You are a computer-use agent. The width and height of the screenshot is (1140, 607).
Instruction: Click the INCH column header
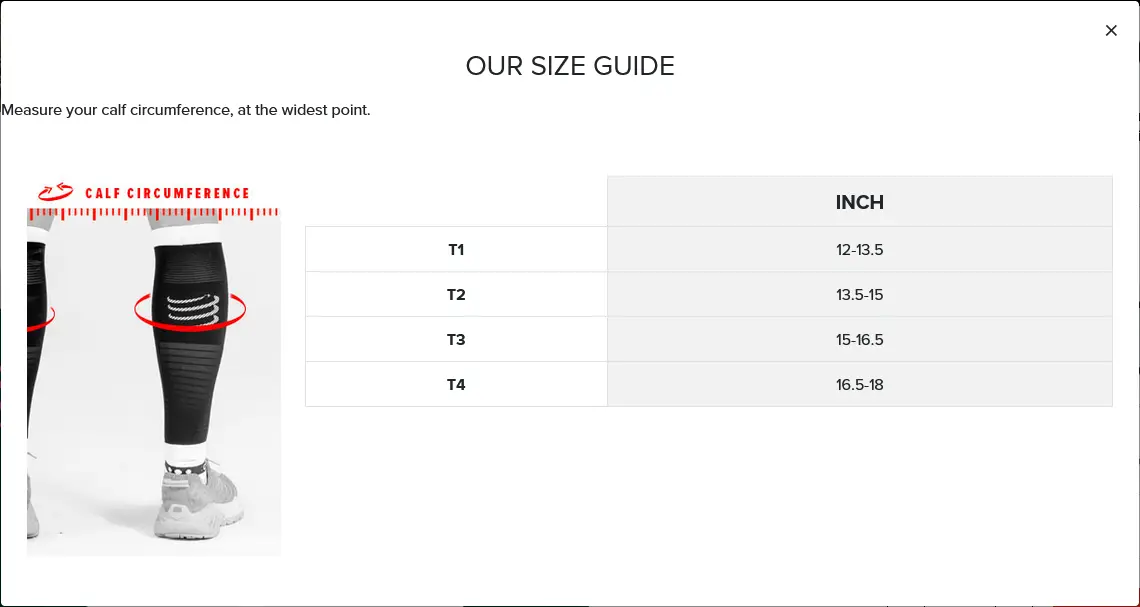[859, 201]
